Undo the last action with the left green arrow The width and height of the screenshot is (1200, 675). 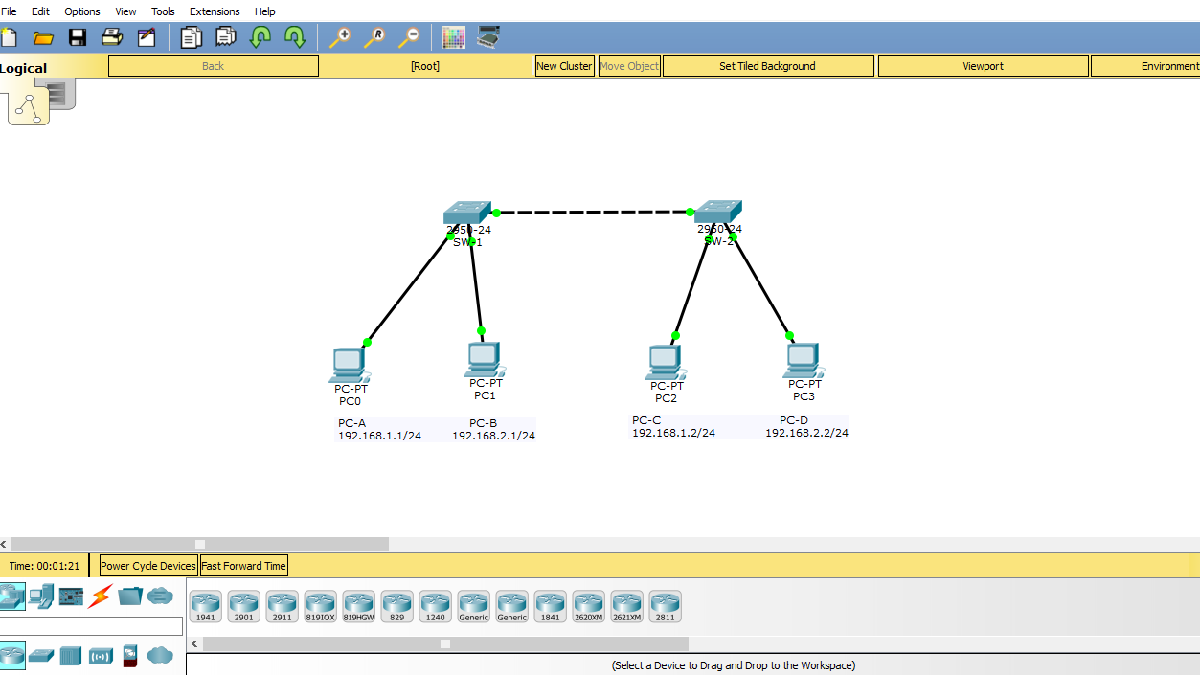click(260, 38)
